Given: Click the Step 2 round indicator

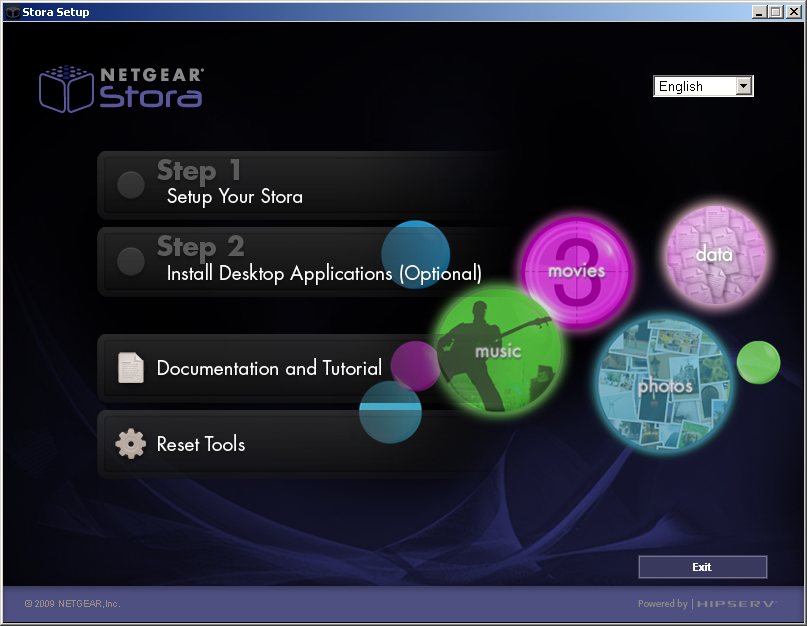Looking at the screenshot, I should click(x=131, y=262).
